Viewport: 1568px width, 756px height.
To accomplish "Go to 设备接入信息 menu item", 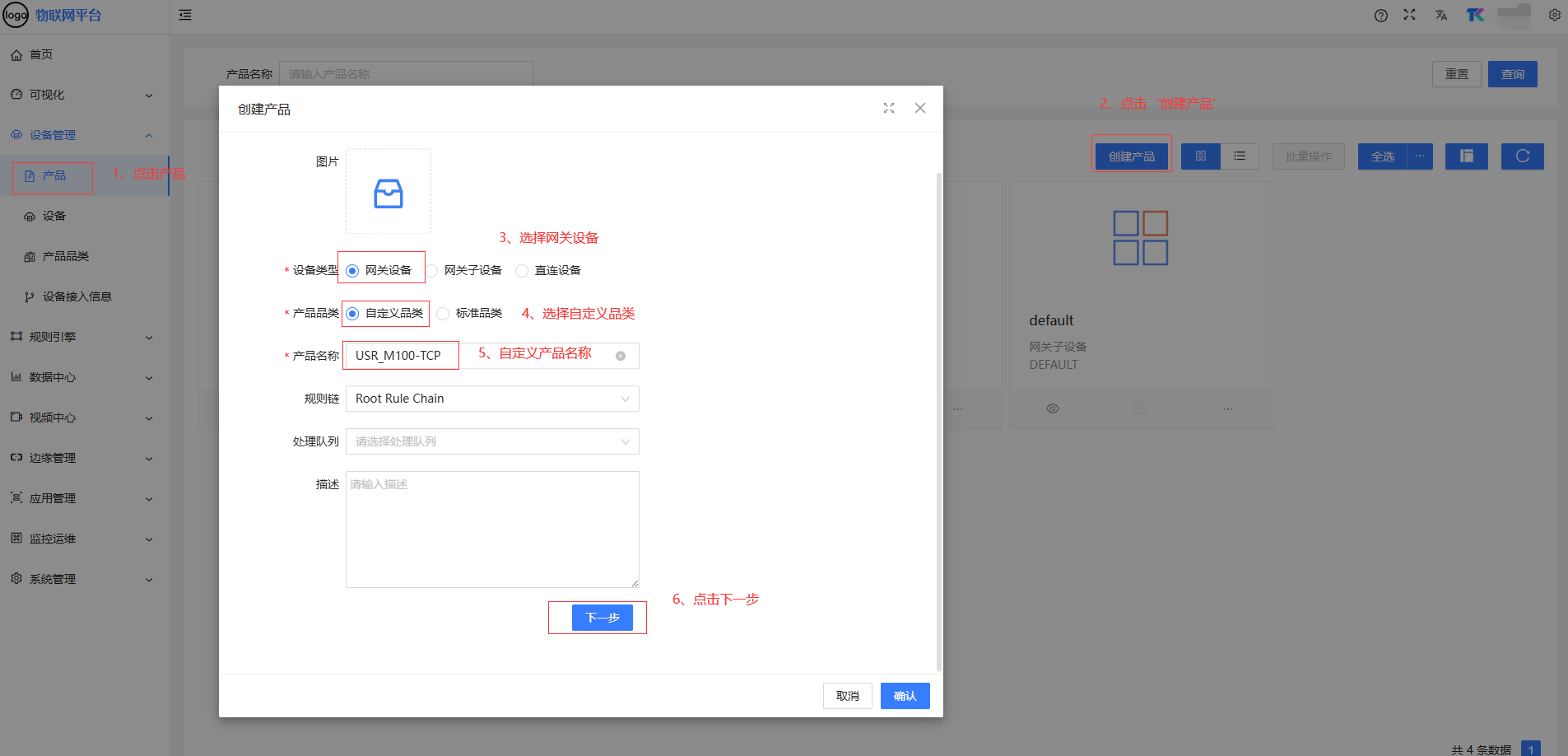I will tap(77, 296).
